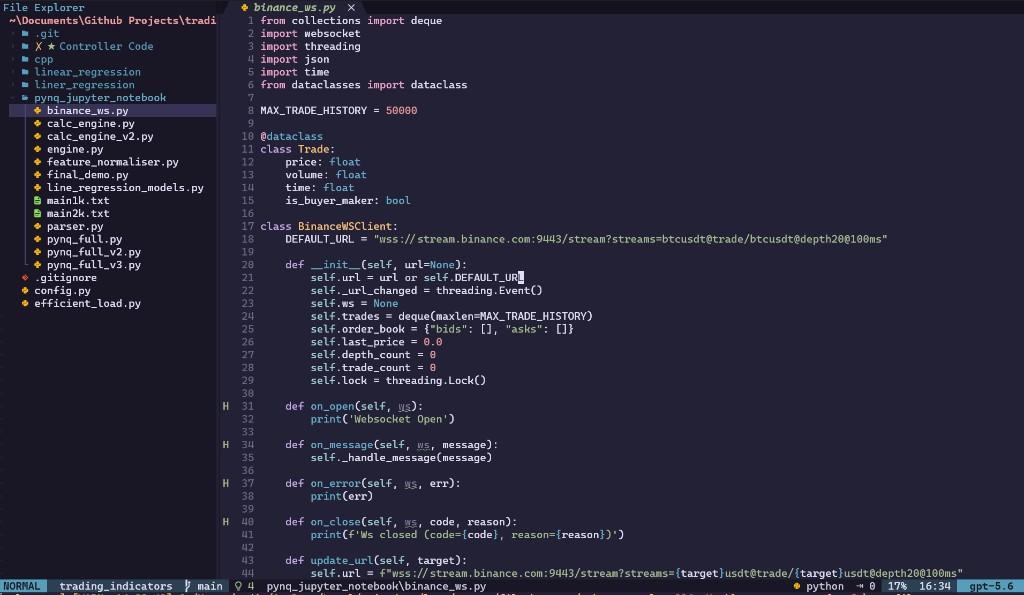Click the .git folder icon
Viewport: 1024px width, 595px height.
(x=25, y=33)
